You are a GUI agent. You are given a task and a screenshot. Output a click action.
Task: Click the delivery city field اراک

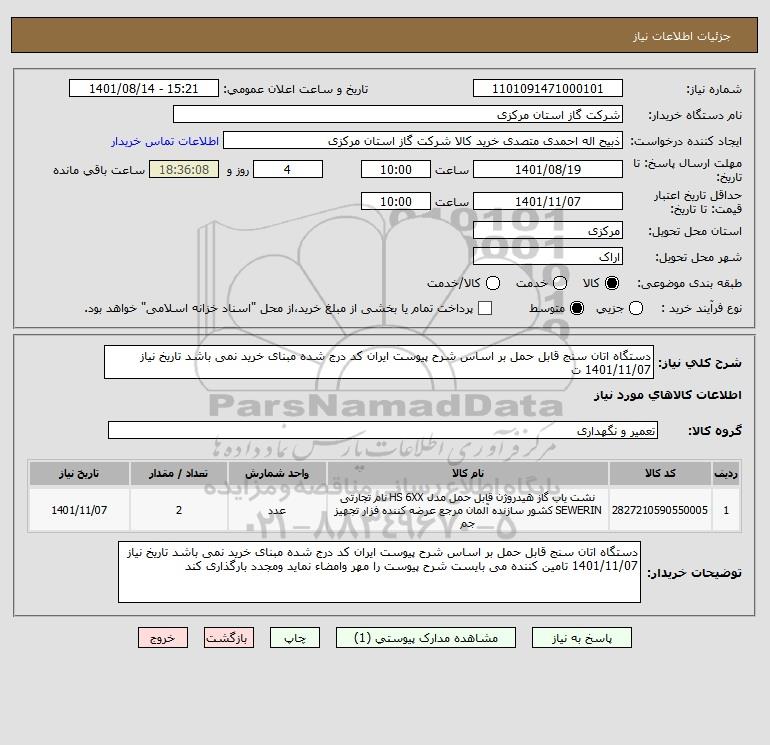(x=548, y=257)
